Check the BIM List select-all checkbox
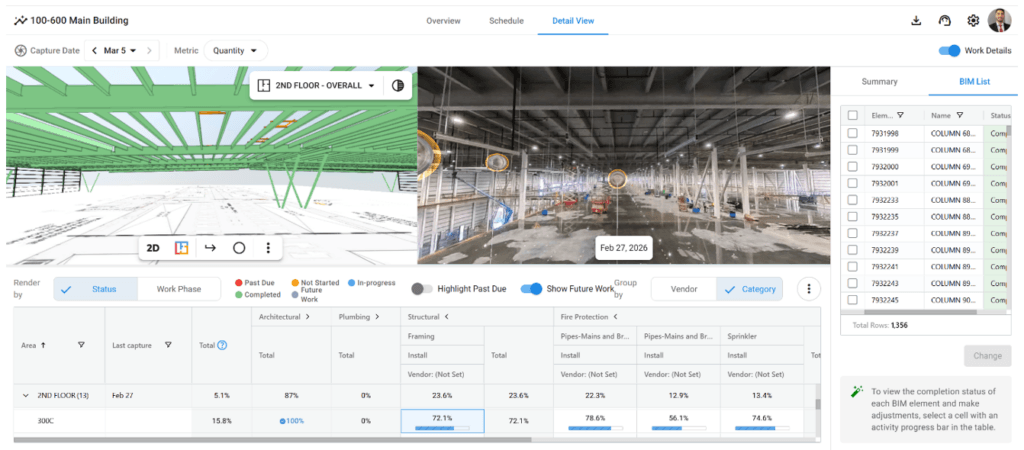The image size is (1024, 450). click(853, 115)
